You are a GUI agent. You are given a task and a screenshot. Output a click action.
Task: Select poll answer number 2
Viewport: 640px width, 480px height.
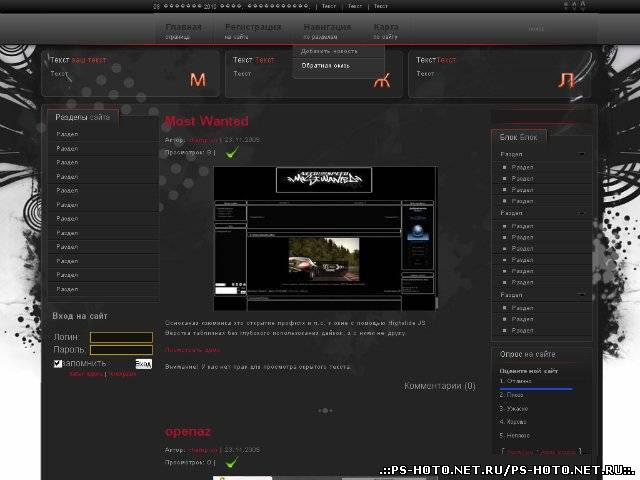click(x=511, y=395)
